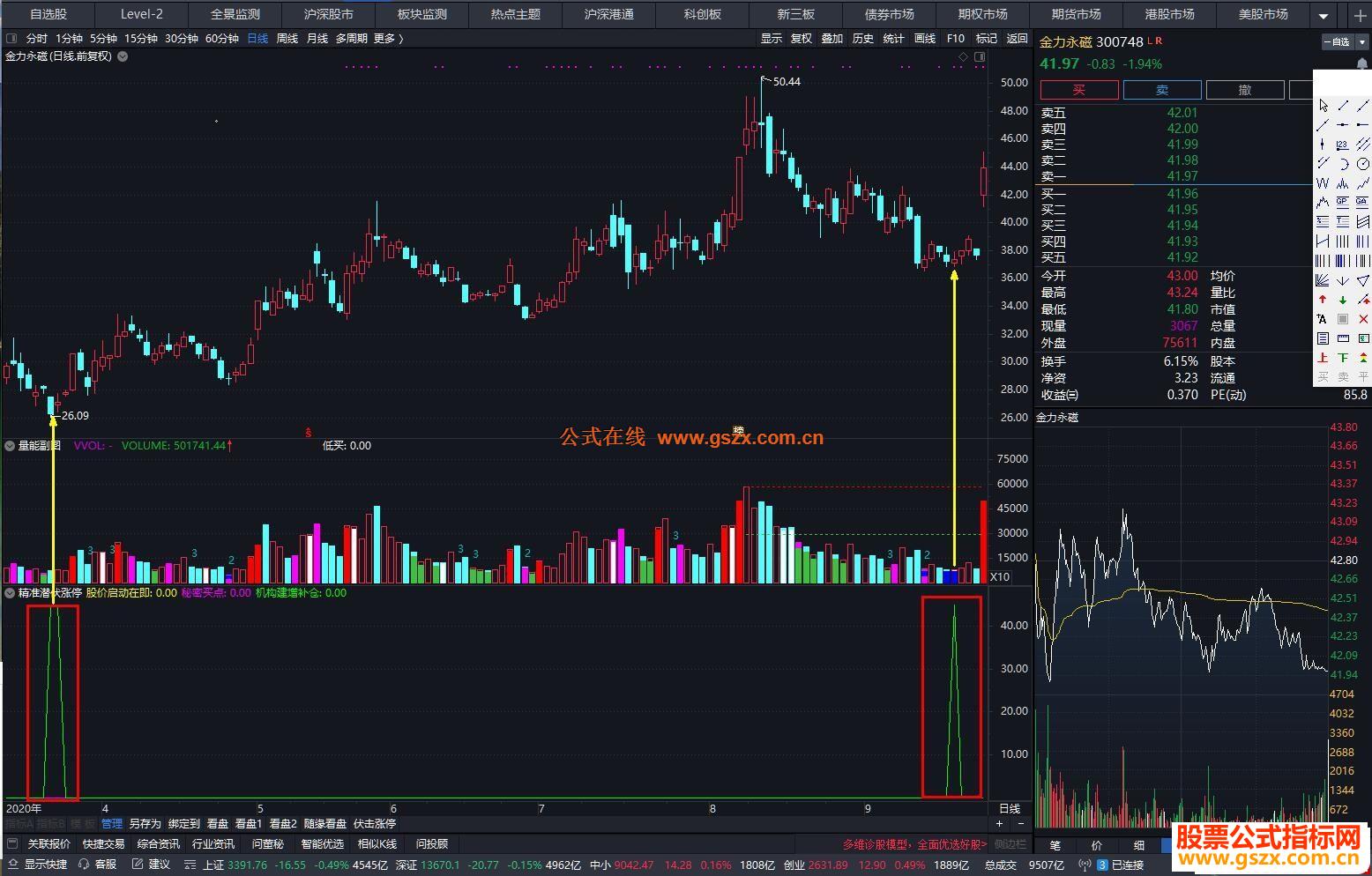The width and height of the screenshot is (1372, 876).
Task: Open the 更多 periods dropdown
Action: click(389, 39)
